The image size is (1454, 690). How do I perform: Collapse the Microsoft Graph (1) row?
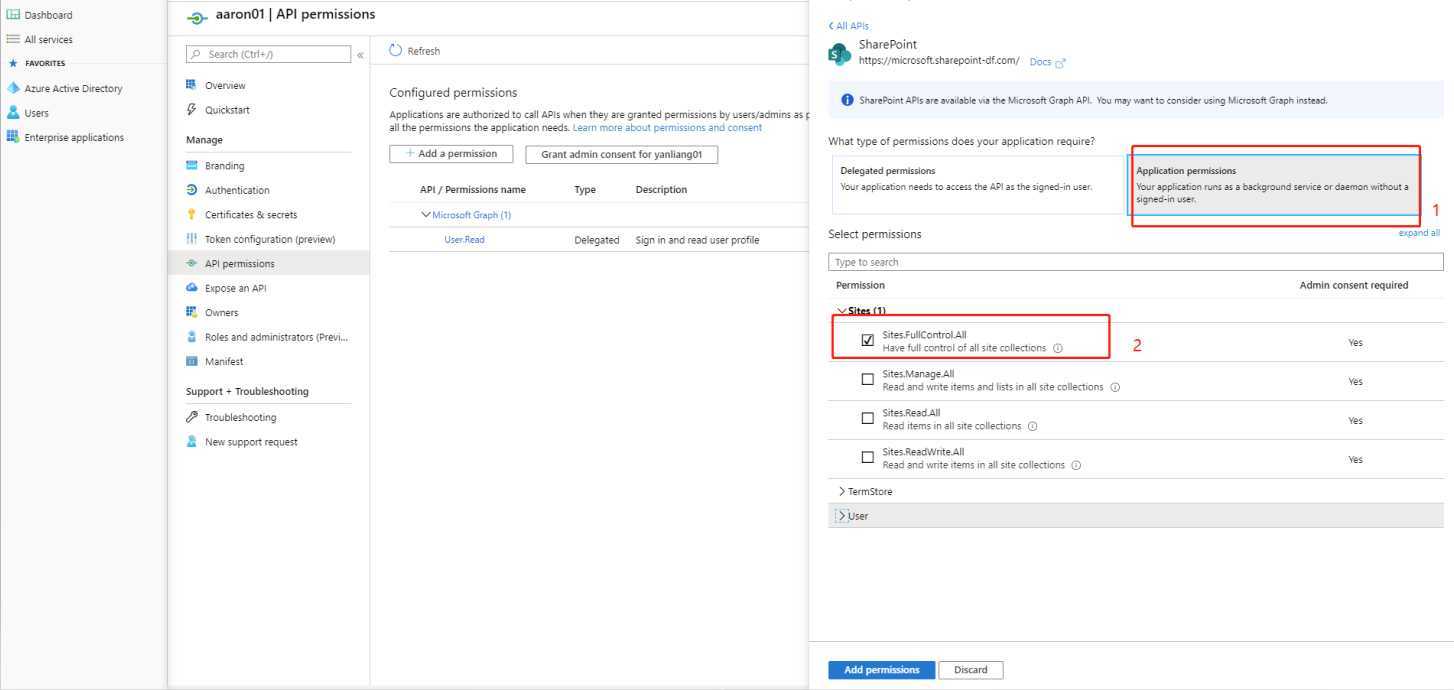(426, 215)
